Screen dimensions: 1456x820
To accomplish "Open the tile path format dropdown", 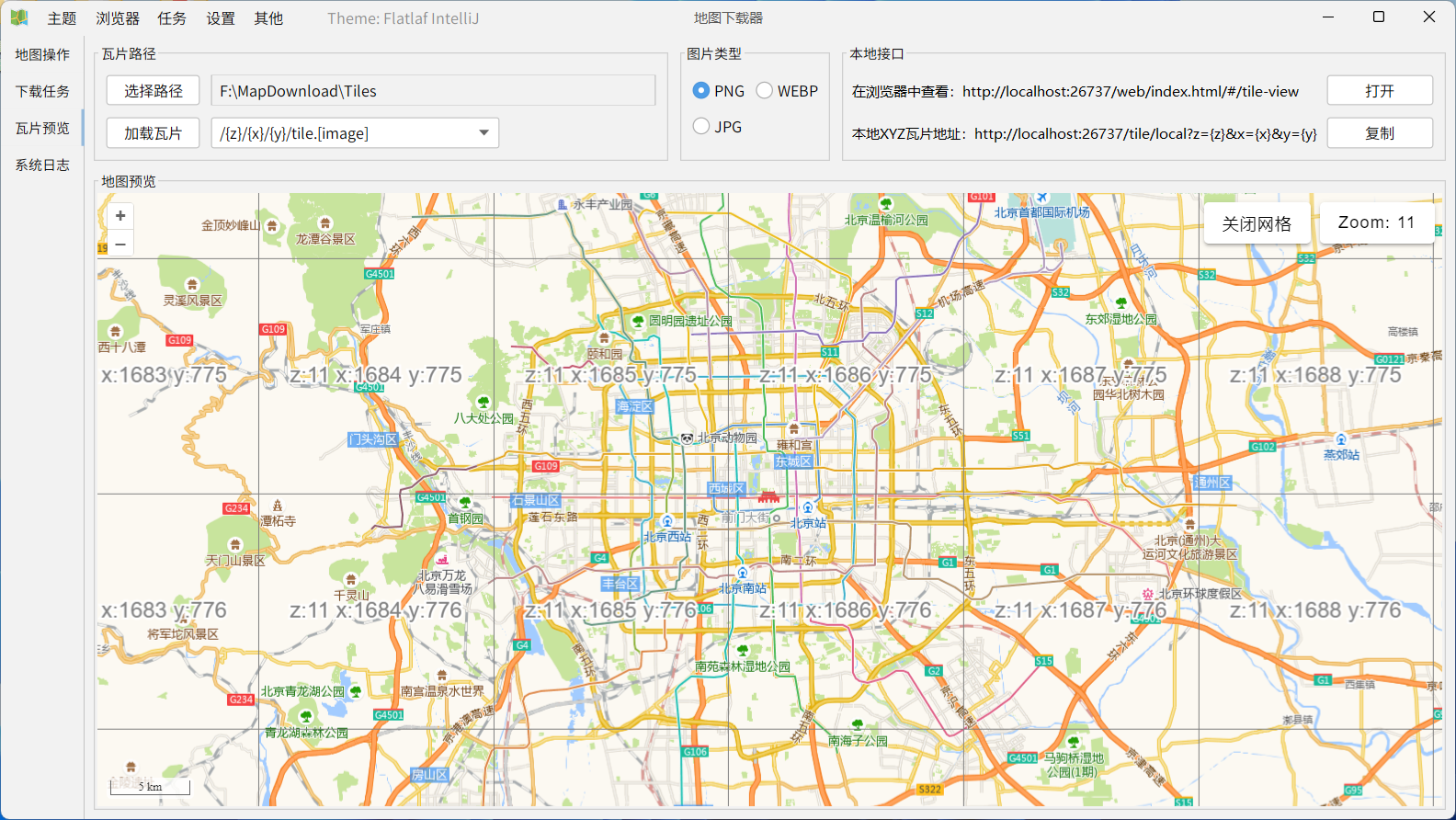I will [483, 133].
